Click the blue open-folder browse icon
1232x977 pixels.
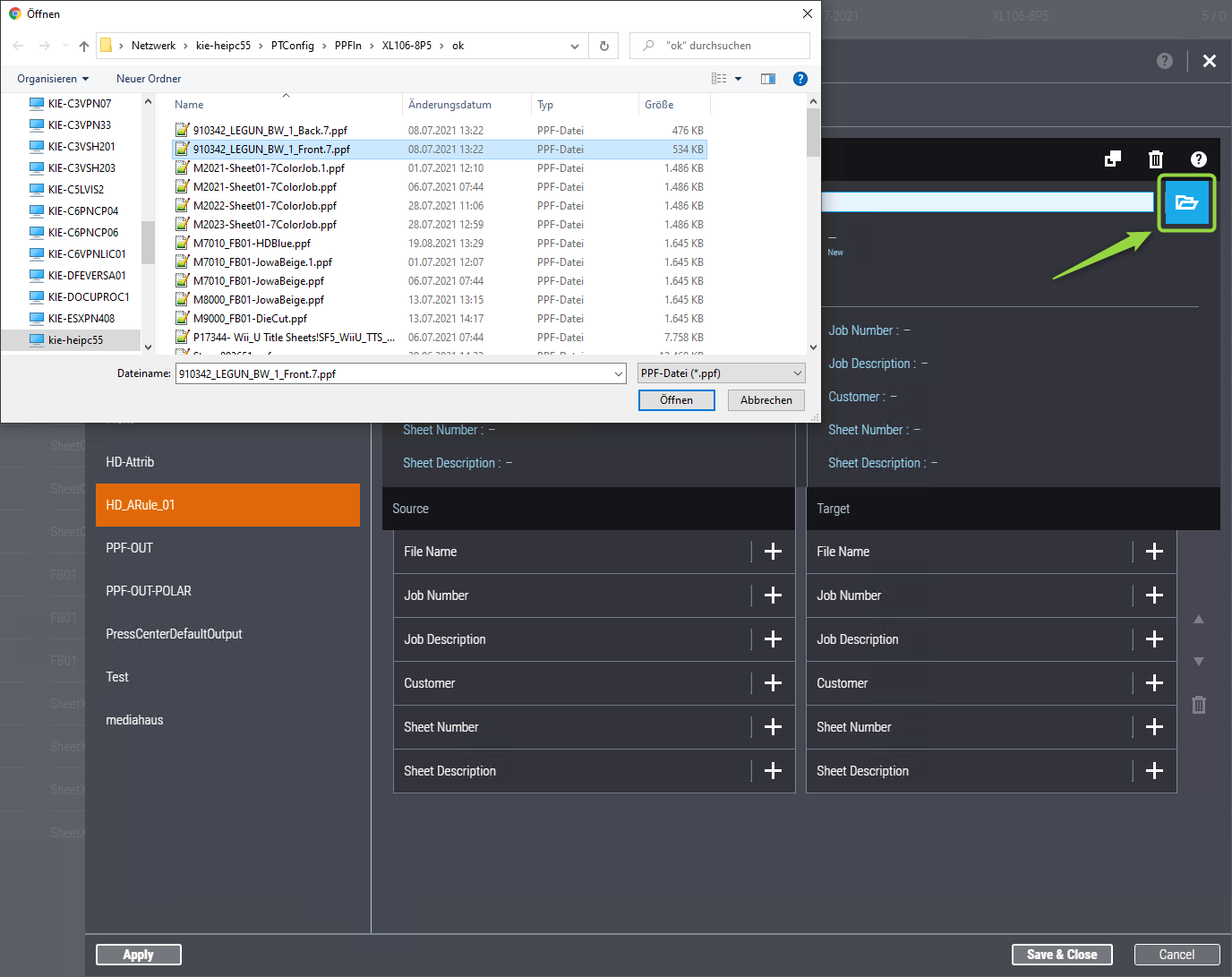[1186, 202]
